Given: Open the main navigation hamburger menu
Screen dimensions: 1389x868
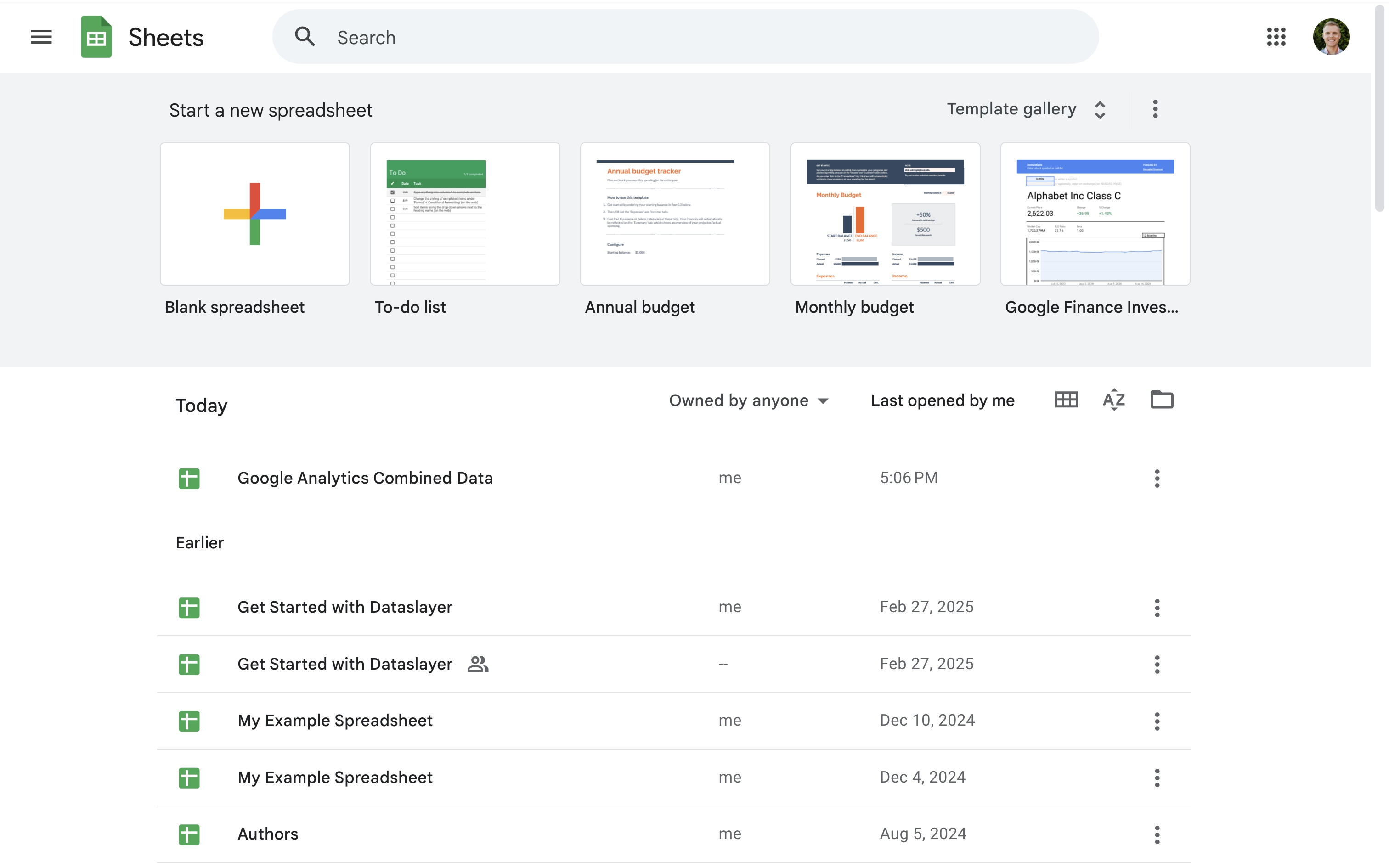Looking at the screenshot, I should pyautogui.click(x=41, y=36).
